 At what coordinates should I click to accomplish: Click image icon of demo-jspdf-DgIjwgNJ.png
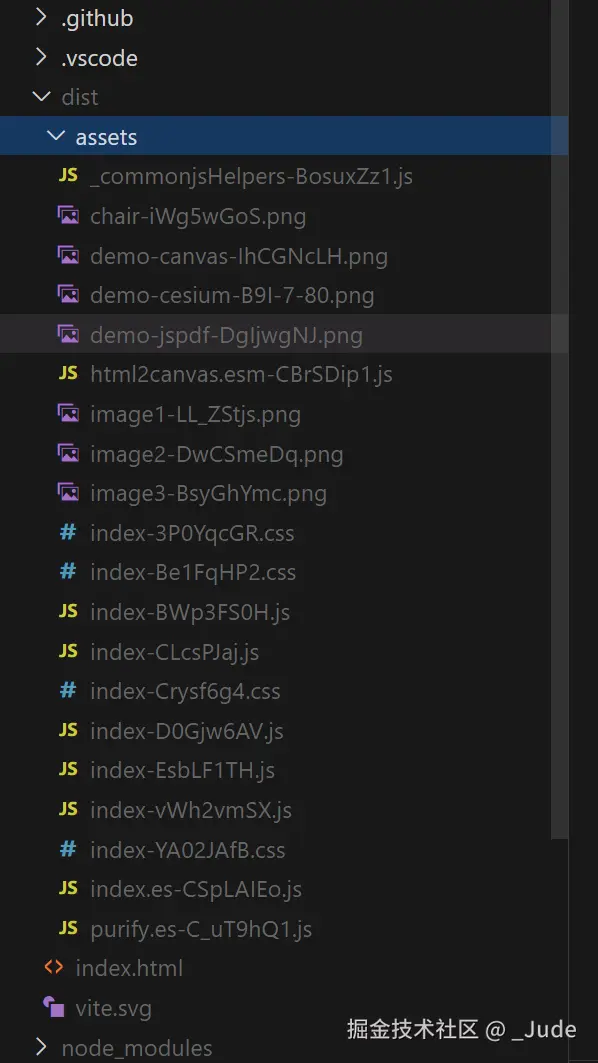point(68,334)
